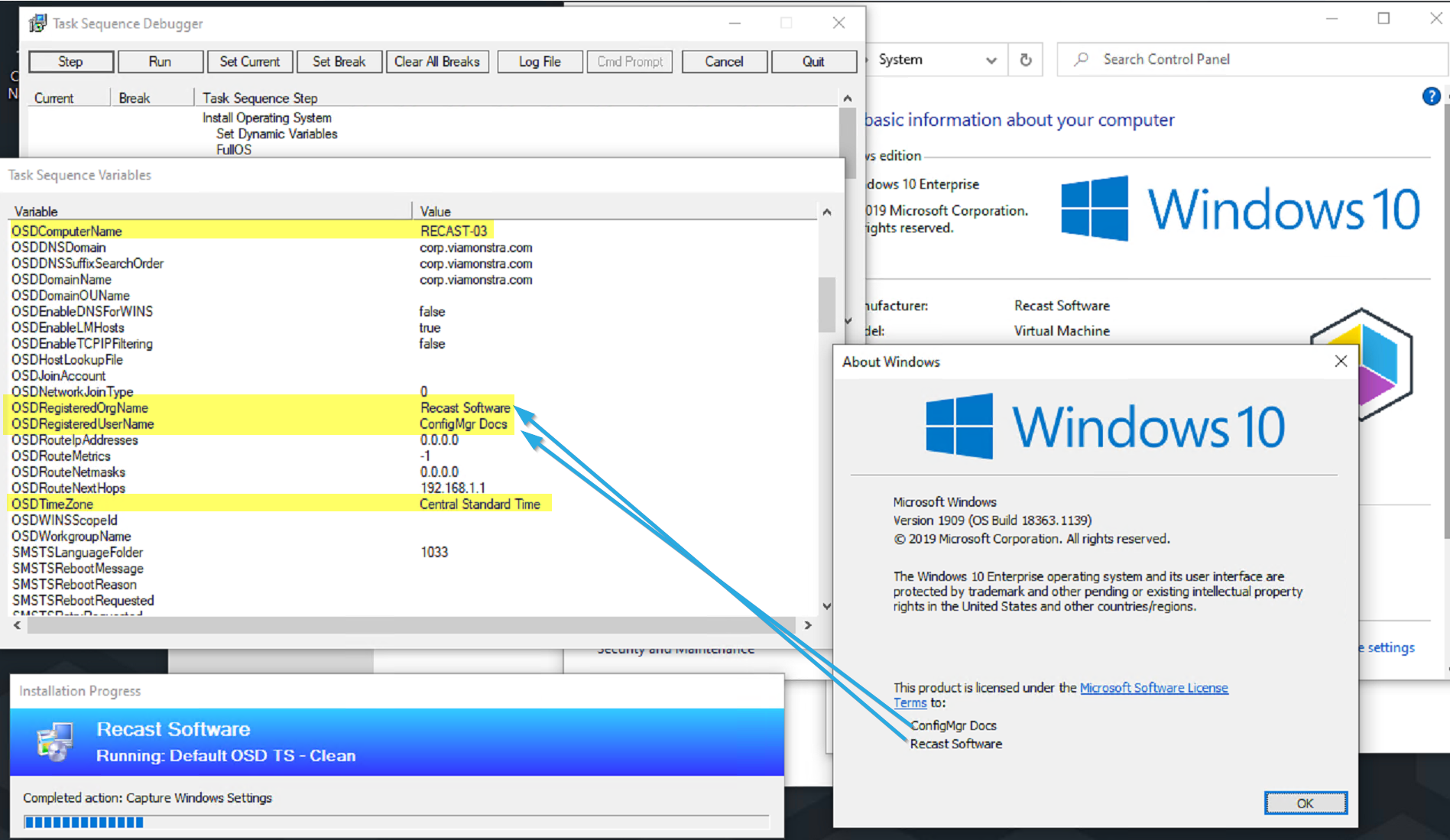1450x840 pixels.
Task: Quit the Task Sequence Debugger
Action: tap(813, 62)
